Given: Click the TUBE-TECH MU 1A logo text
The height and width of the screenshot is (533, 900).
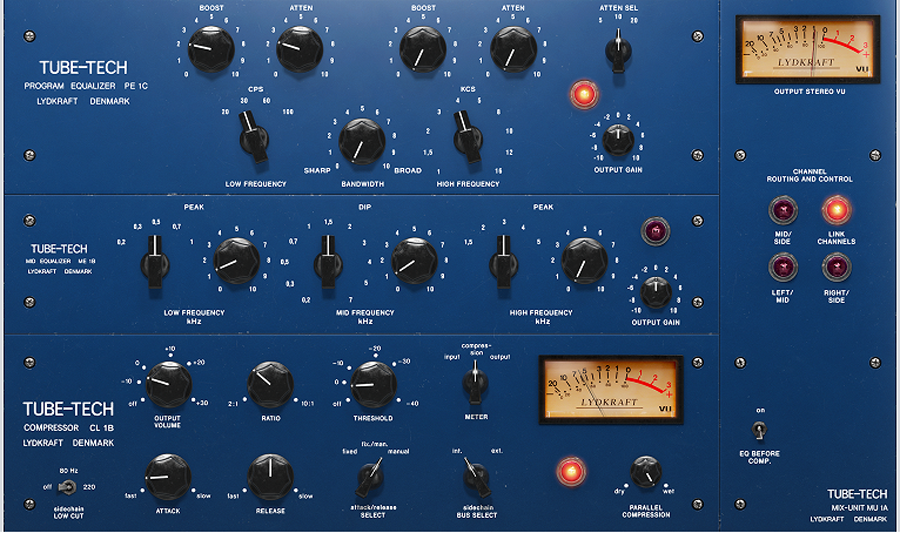Looking at the screenshot, I should point(857,494).
